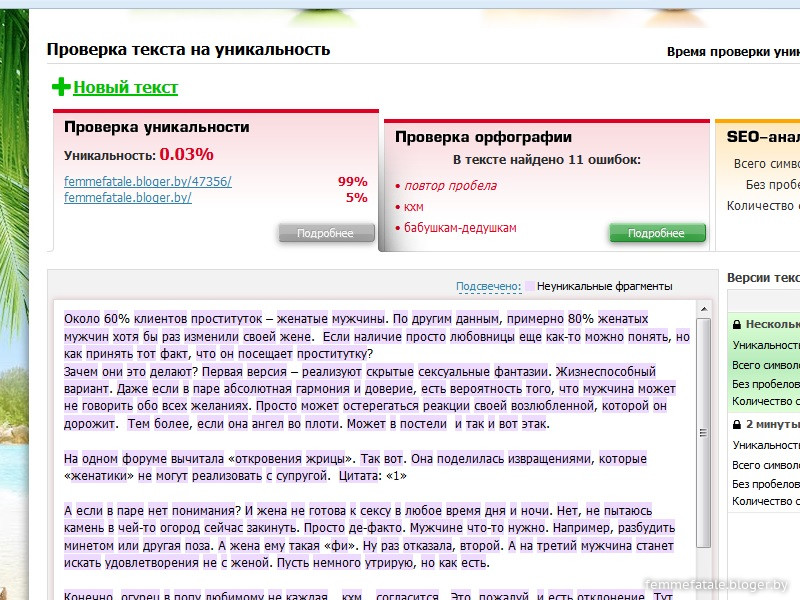Click green "Подробнее" button in spelling panel
Image resolution: width=800 pixels, height=600 pixels.
click(657, 233)
